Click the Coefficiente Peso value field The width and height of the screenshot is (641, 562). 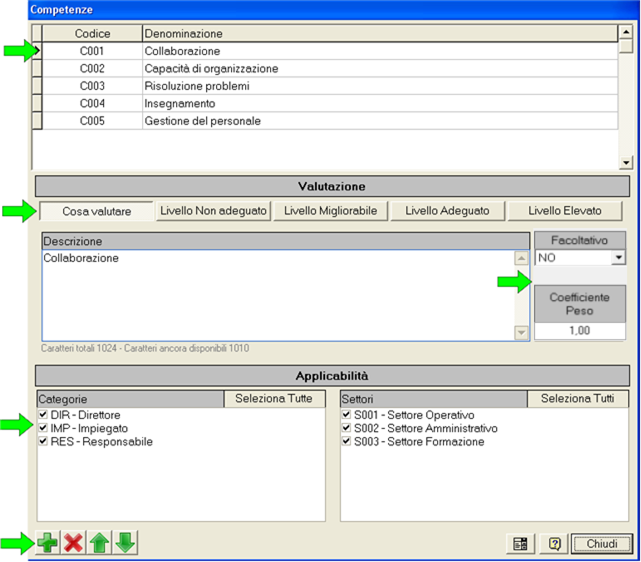[580, 331]
